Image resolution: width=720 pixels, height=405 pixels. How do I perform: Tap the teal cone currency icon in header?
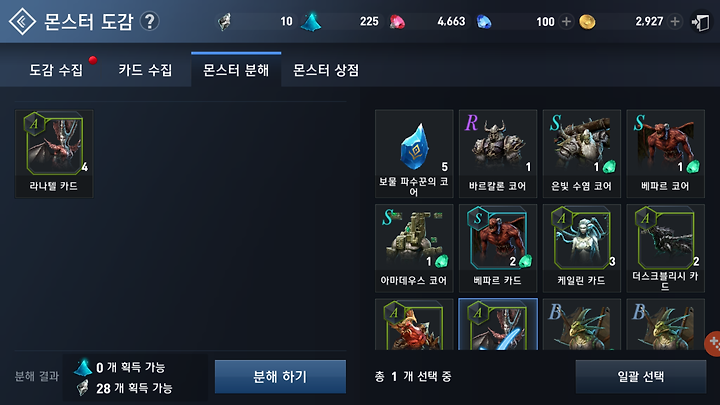(x=311, y=22)
